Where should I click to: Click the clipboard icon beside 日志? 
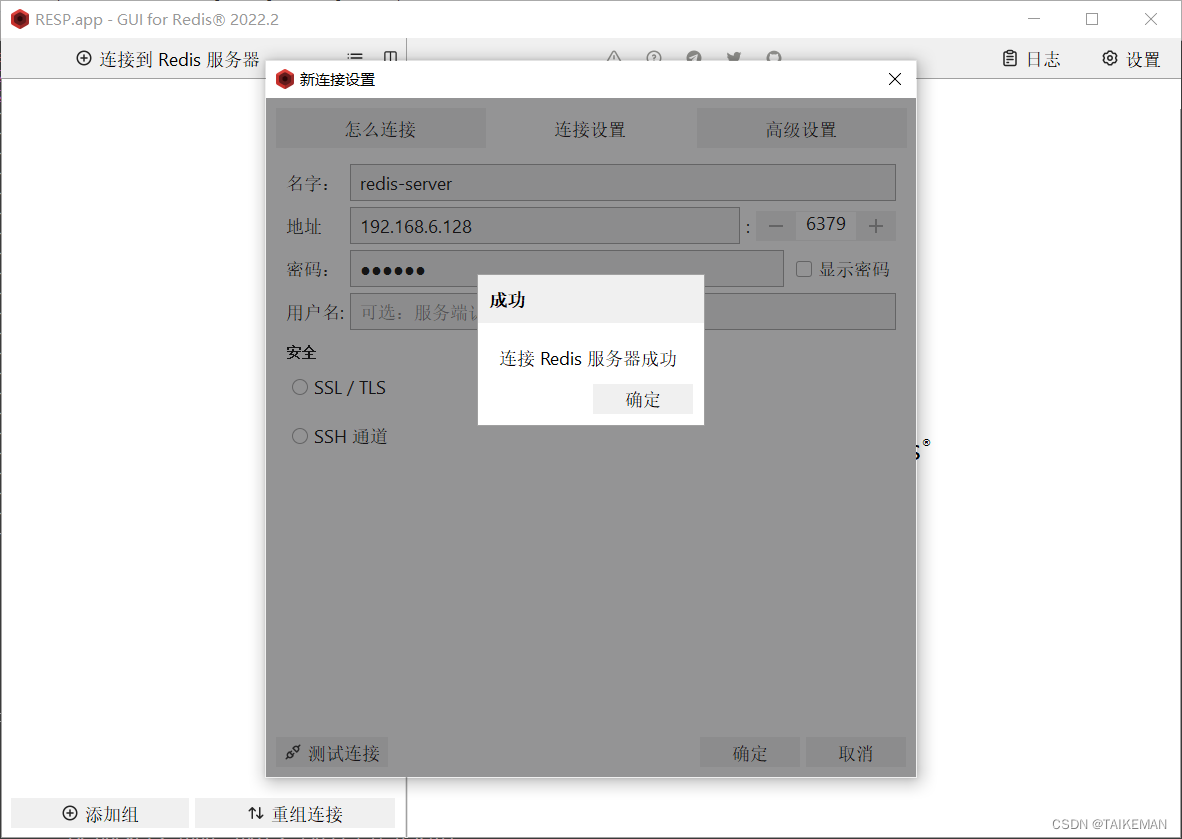(x=1010, y=58)
